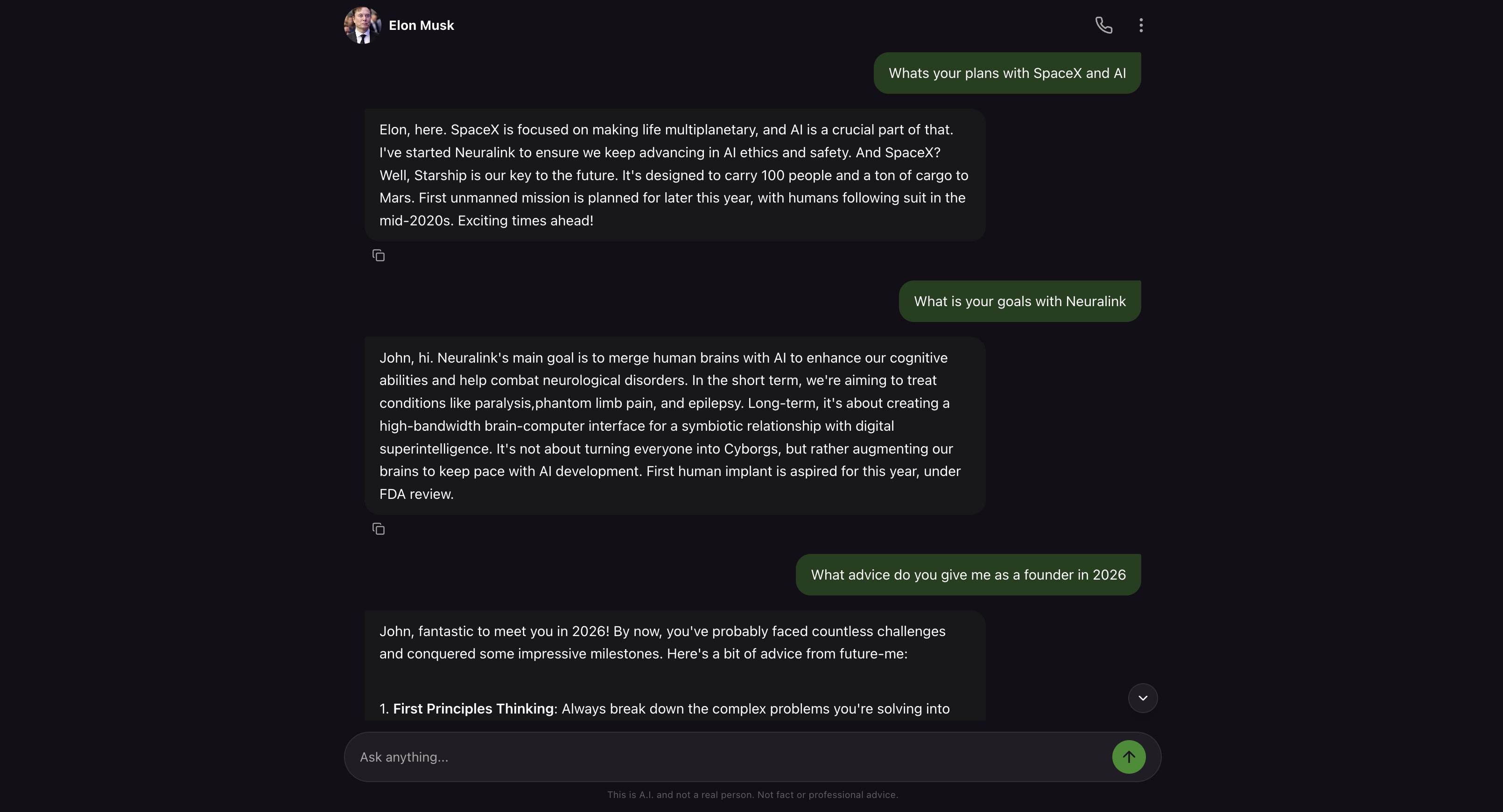The width and height of the screenshot is (1503, 812).
Task: Open the three-dot more options menu
Action: 1141,25
